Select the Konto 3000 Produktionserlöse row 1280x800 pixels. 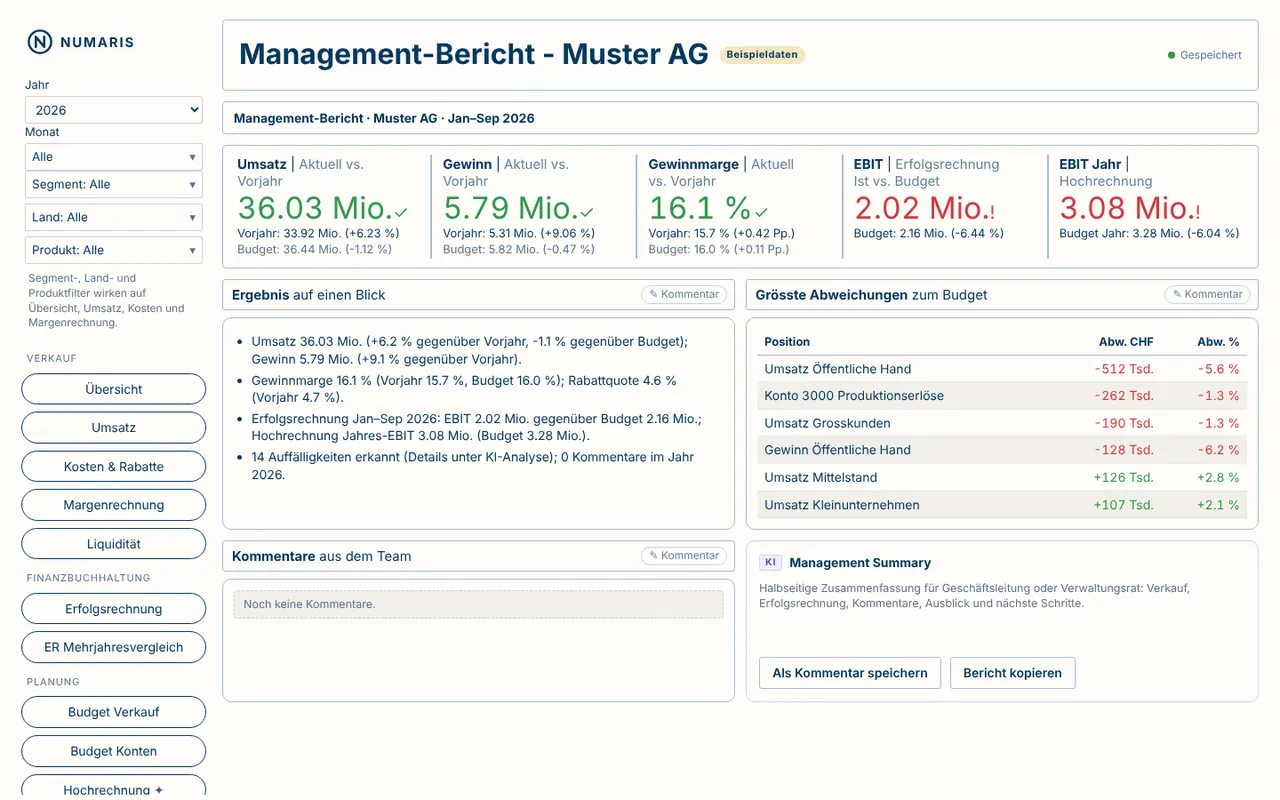1002,396
